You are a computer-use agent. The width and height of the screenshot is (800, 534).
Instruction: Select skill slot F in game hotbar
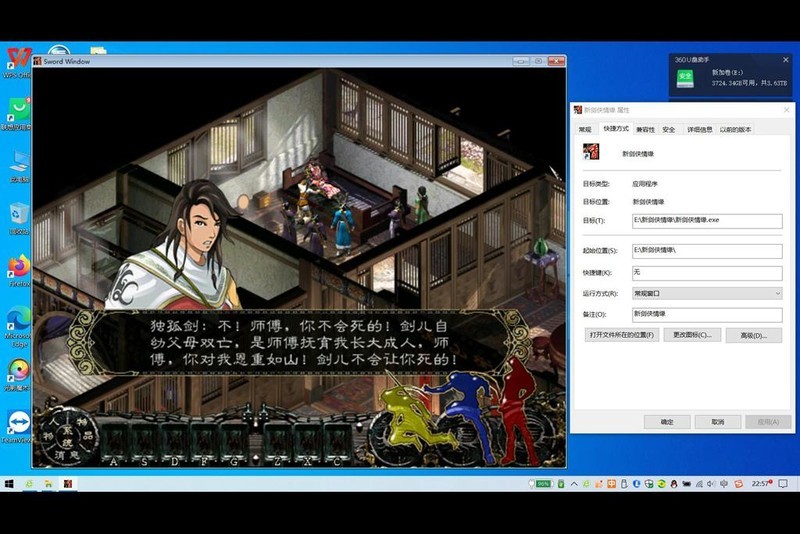coord(205,442)
